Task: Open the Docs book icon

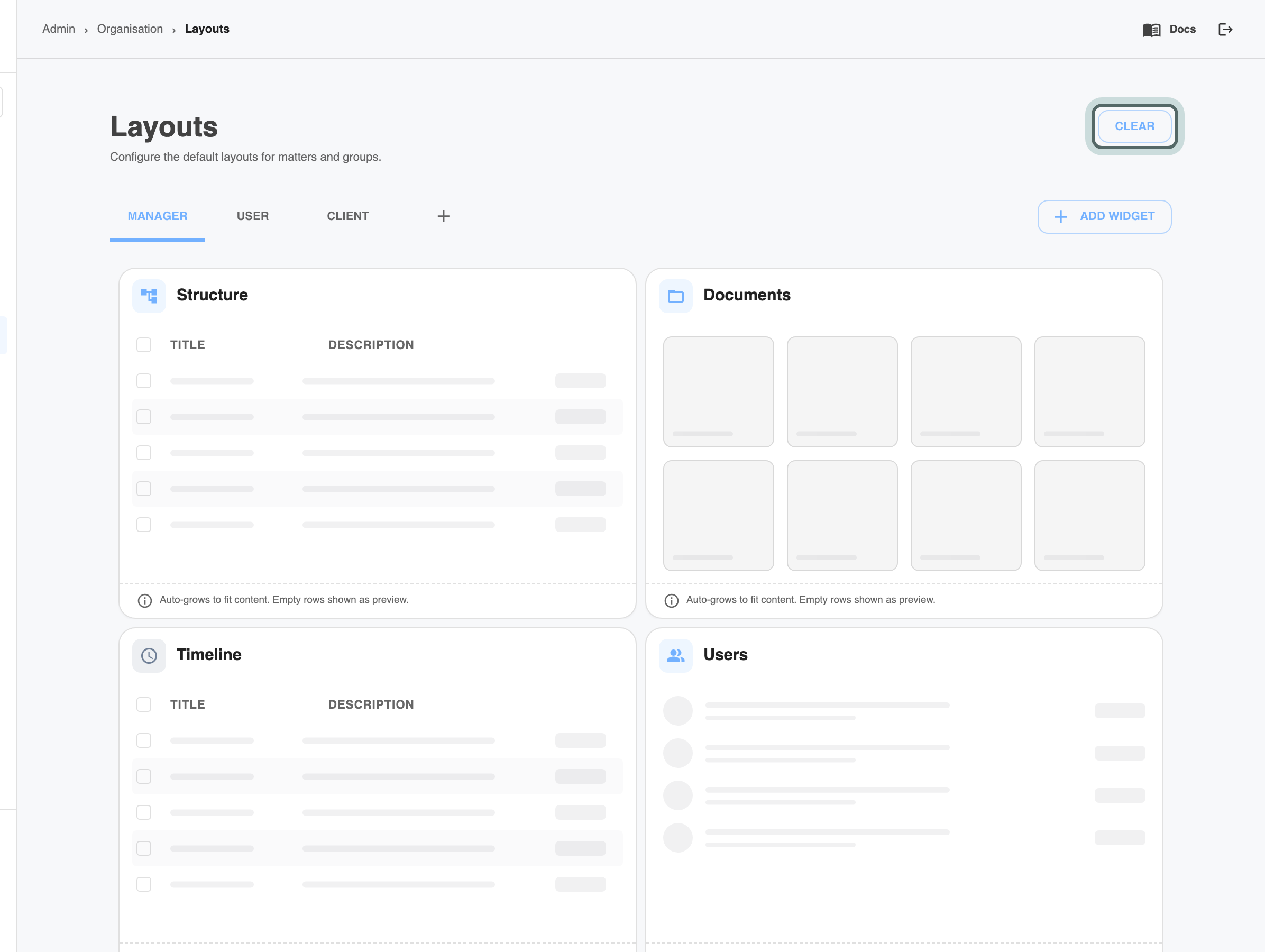Action: pos(1151,30)
